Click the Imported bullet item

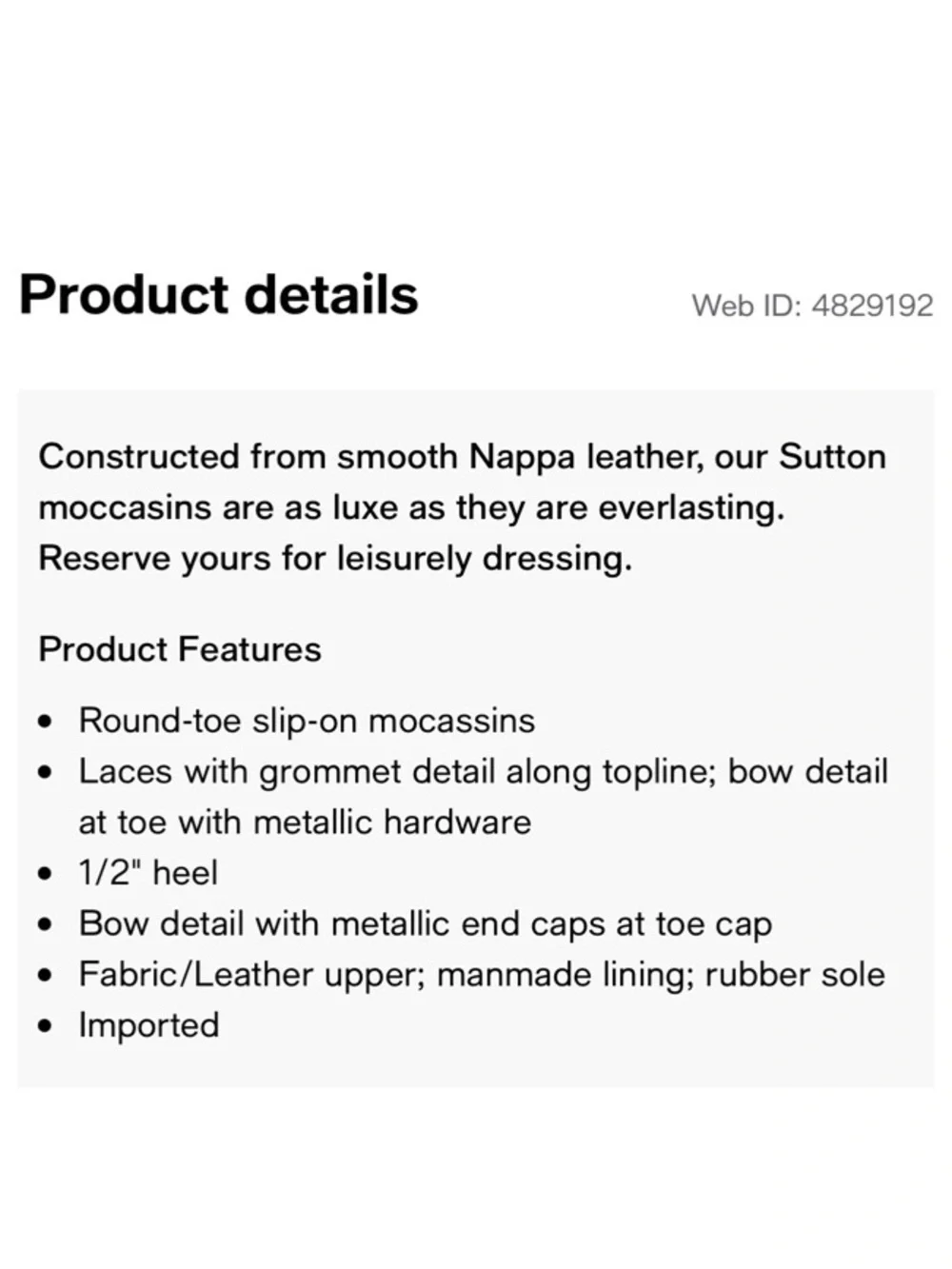[149, 1024]
